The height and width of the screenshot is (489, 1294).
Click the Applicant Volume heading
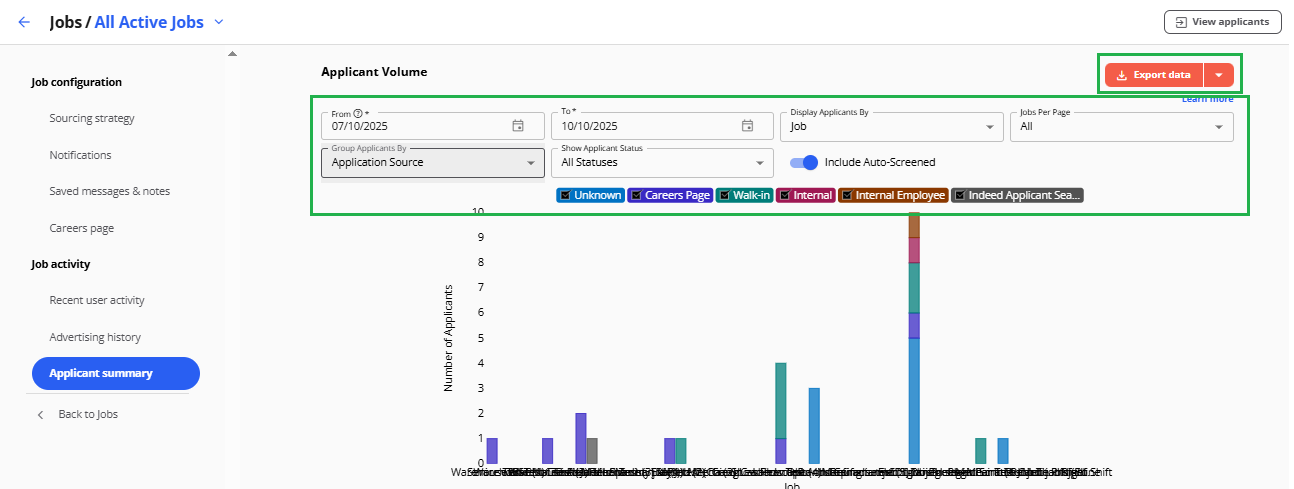coord(374,72)
